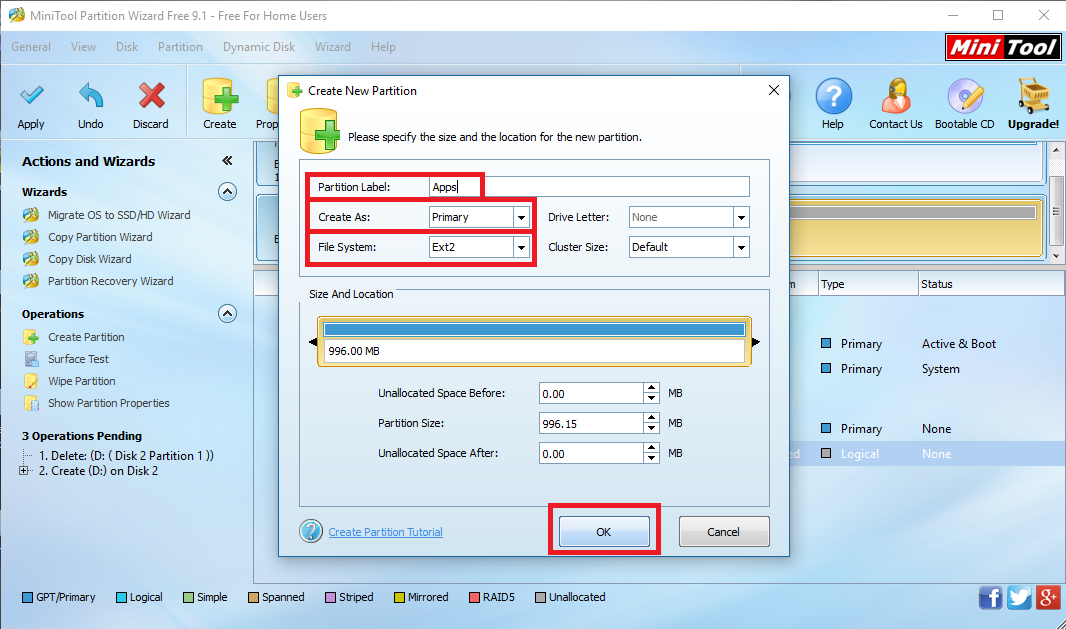This screenshot has width=1066, height=629.
Task: Collapse the Actions and Wizards panel
Action: click(227, 161)
